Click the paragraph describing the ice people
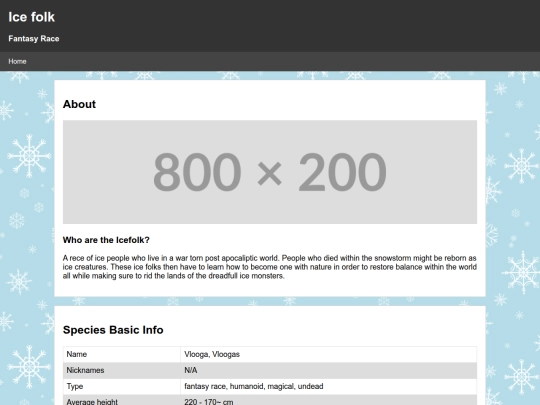Viewport: 540px width, 405px height. (270, 267)
